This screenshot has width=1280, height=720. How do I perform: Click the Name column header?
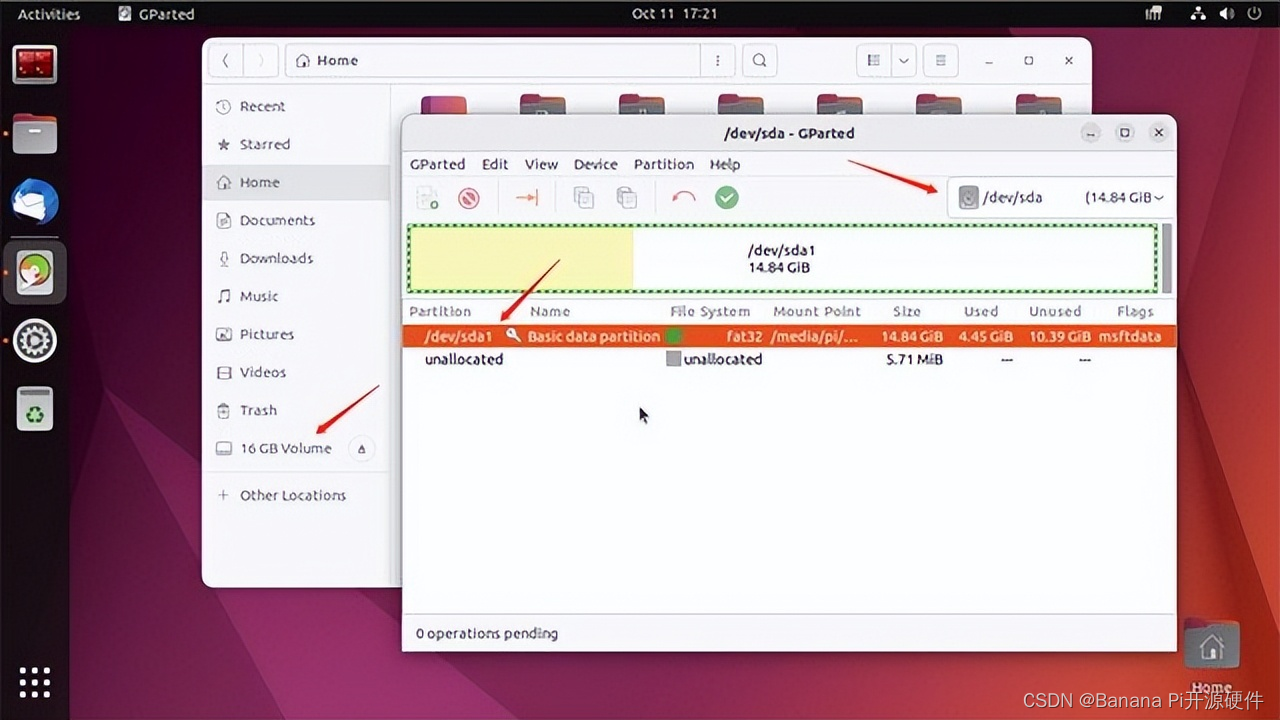tap(550, 311)
